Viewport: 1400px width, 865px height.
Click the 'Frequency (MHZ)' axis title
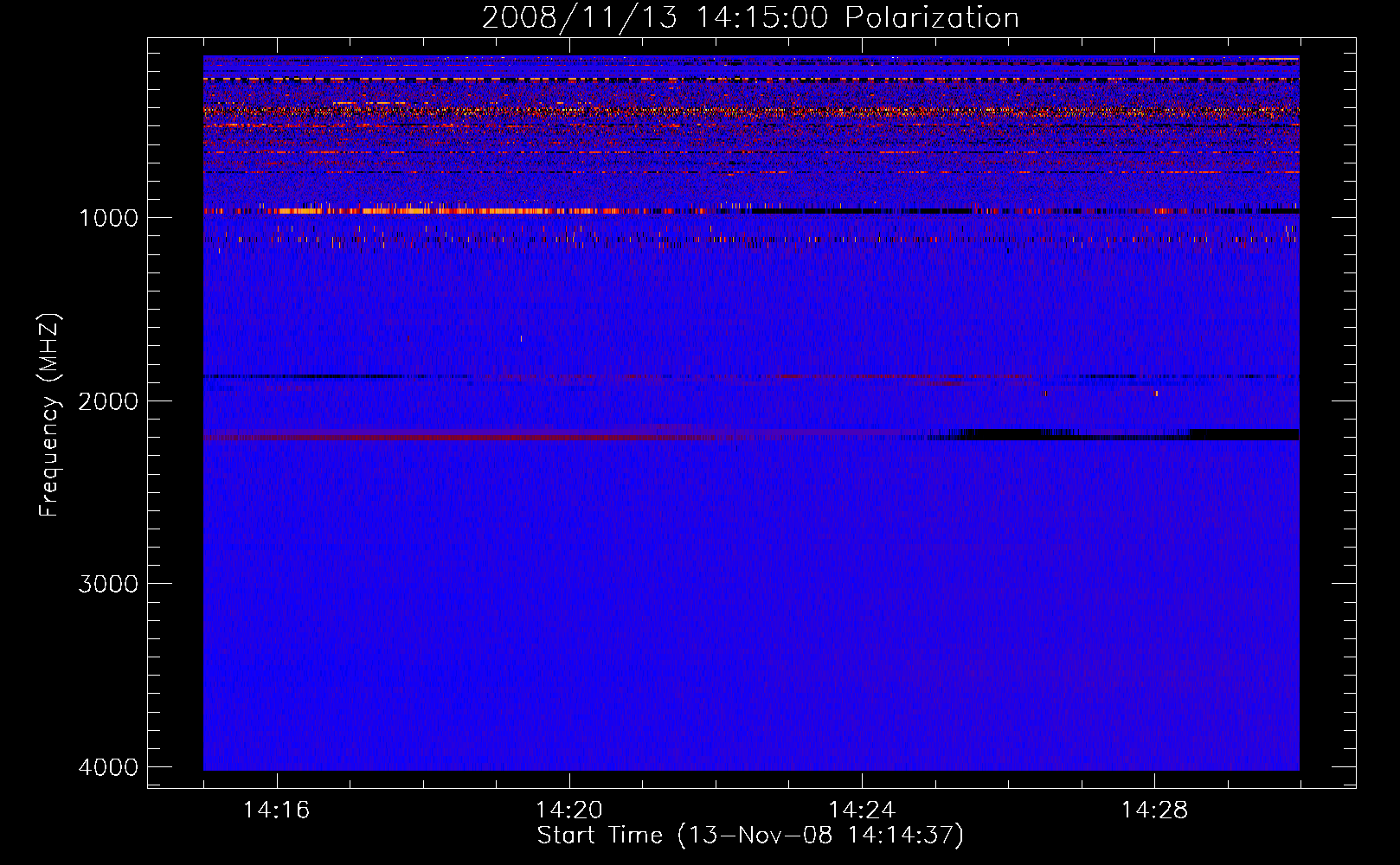pyautogui.click(x=50, y=414)
